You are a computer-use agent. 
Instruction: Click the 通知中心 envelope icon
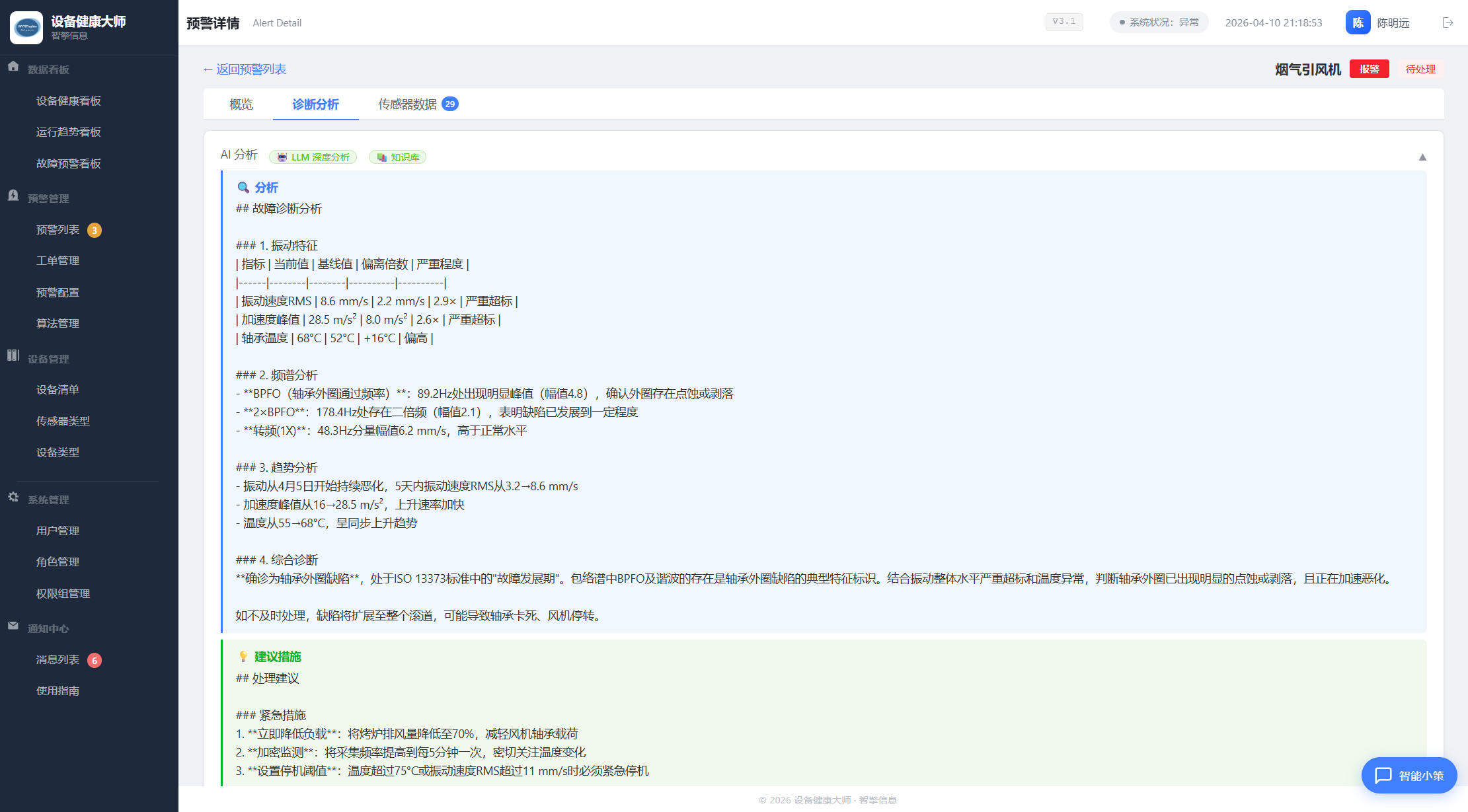click(x=13, y=626)
